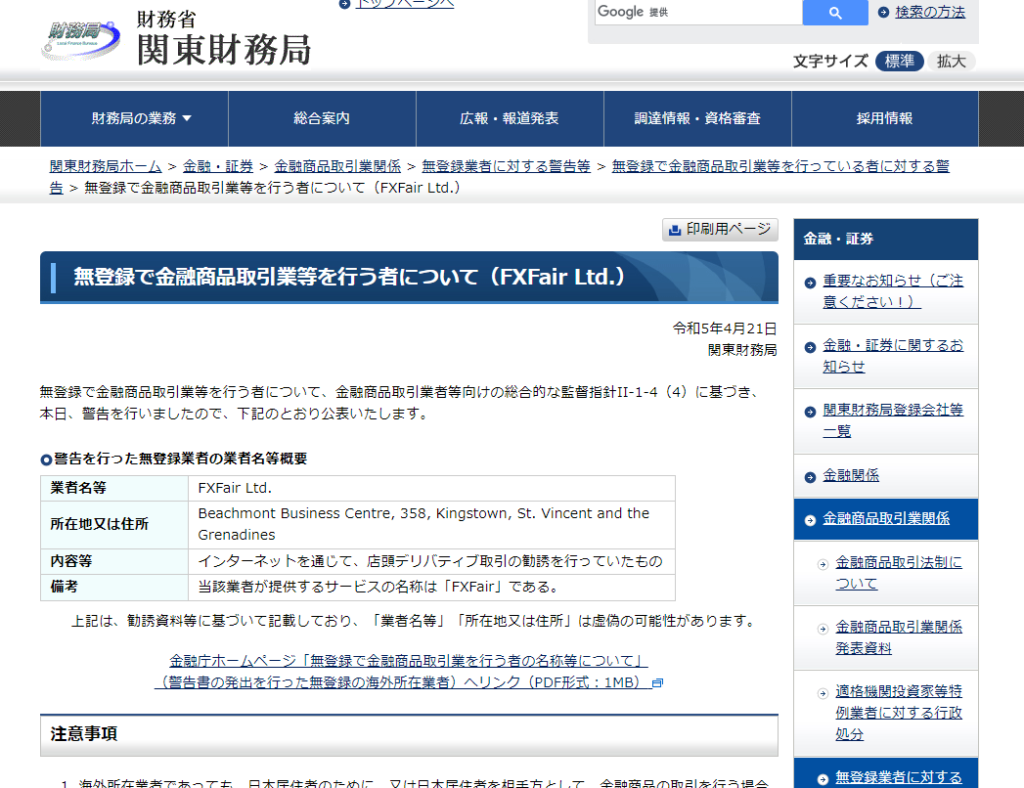Viewport: 1024px width, 788px height.
Task: Click the arrow bullet beside 無登録業者に対する
Action: (x=823, y=779)
